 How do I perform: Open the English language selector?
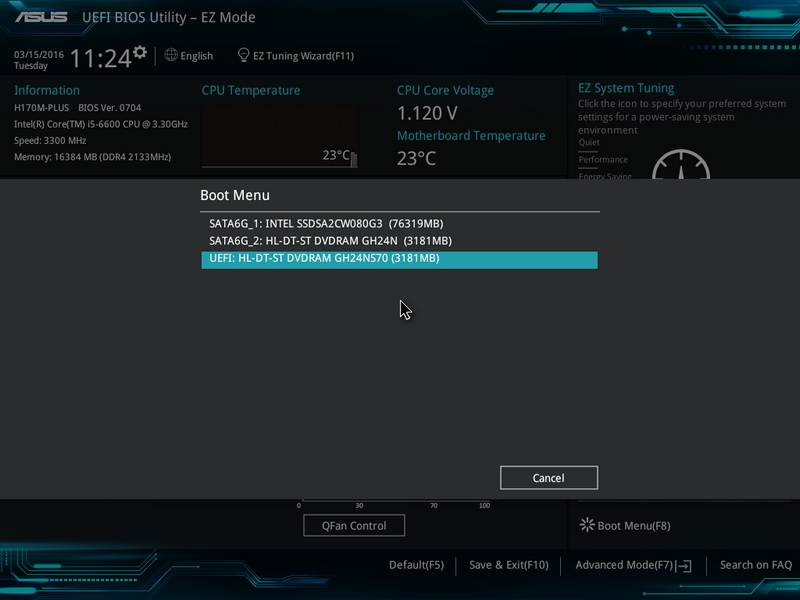click(x=196, y=56)
